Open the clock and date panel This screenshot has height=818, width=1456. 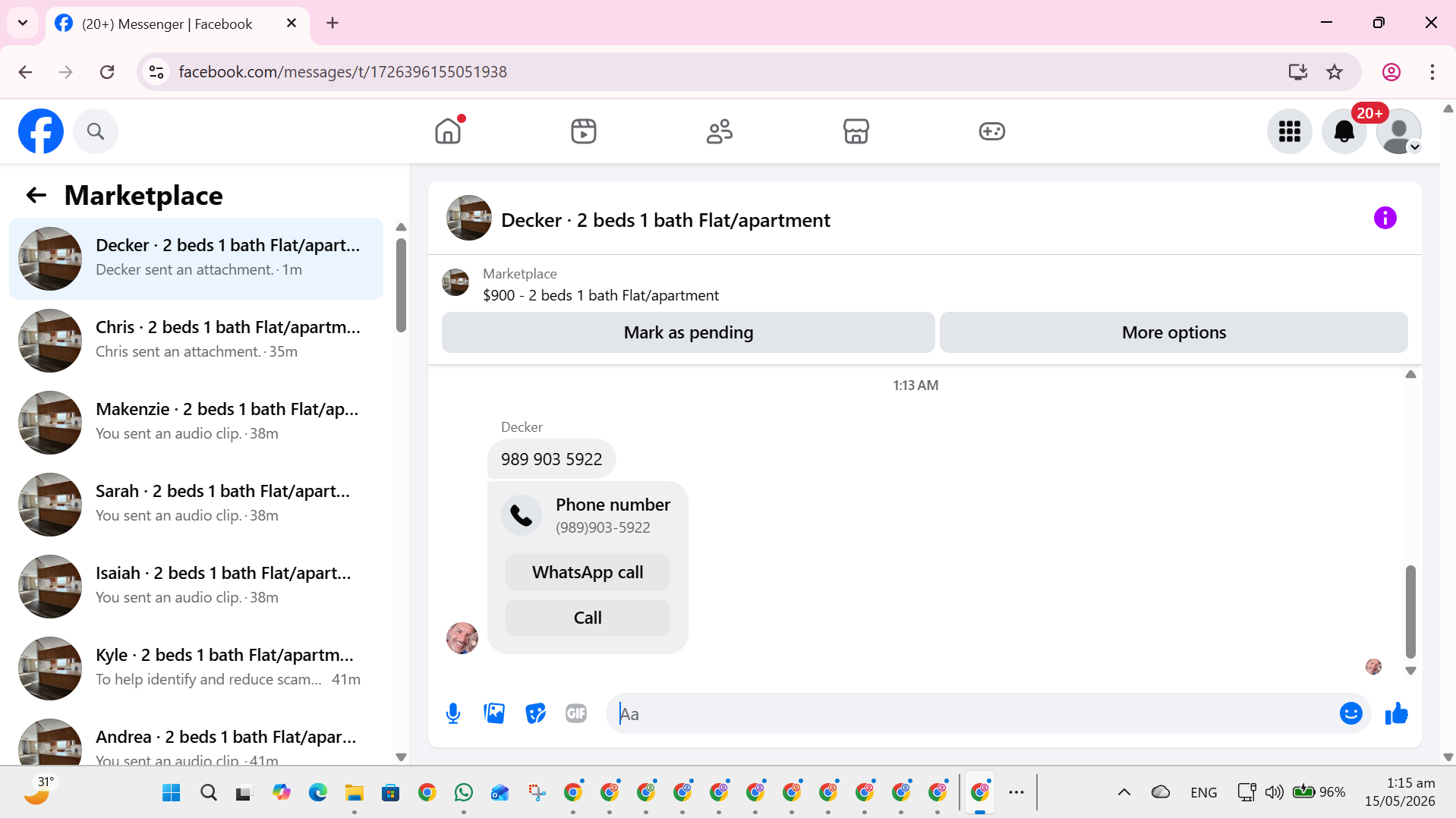pyautogui.click(x=1400, y=792)
